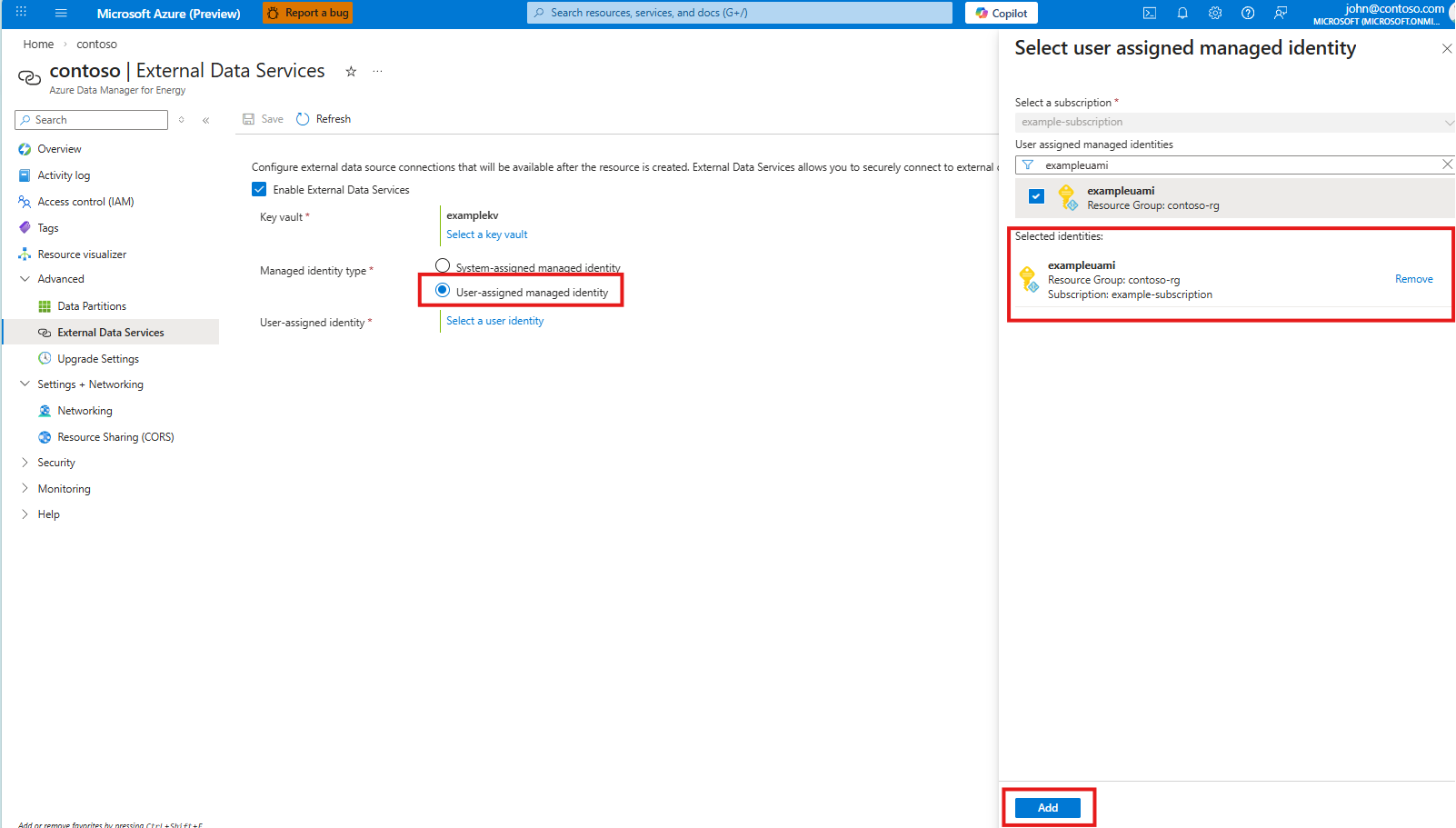Click the examplekv key vault name
Screen dimensions: 1456x828
click(x=473, y=215)
